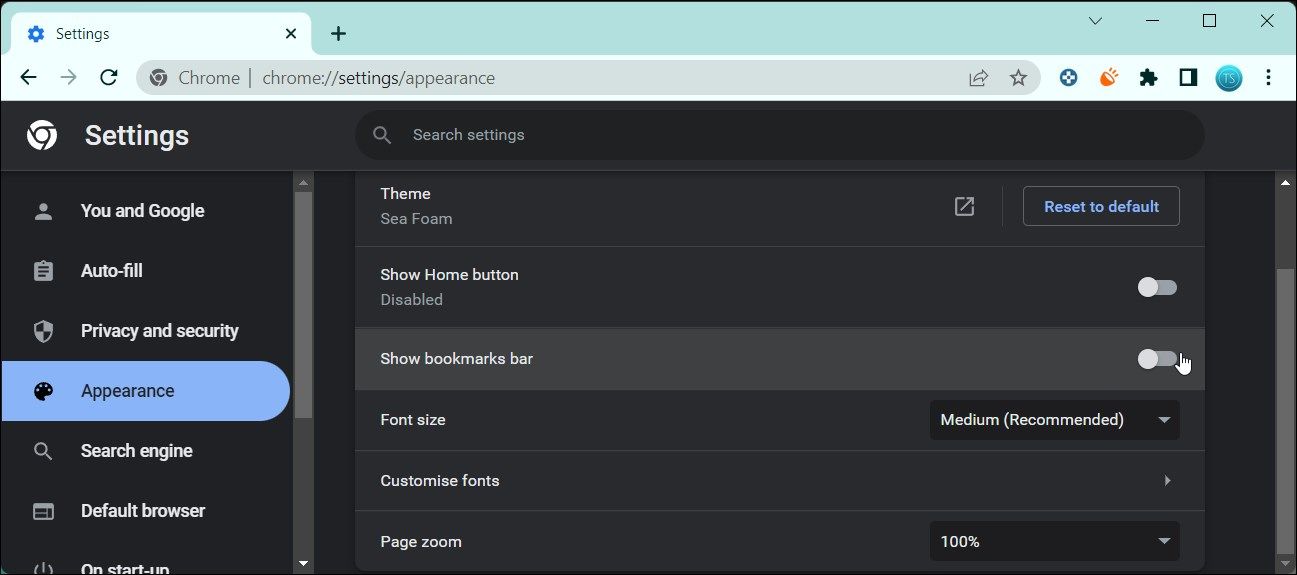The height and width of the screenshot is (575, 1297).
Task: Open Page zoom dropdown
Action: [x=1054, y=541]
